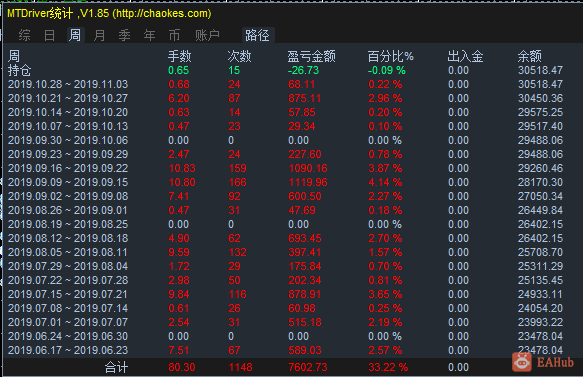This screenshot has width=583, height=377.
Task: Show the 年 yearly statistics tab
Action: (x=149, y=35)
